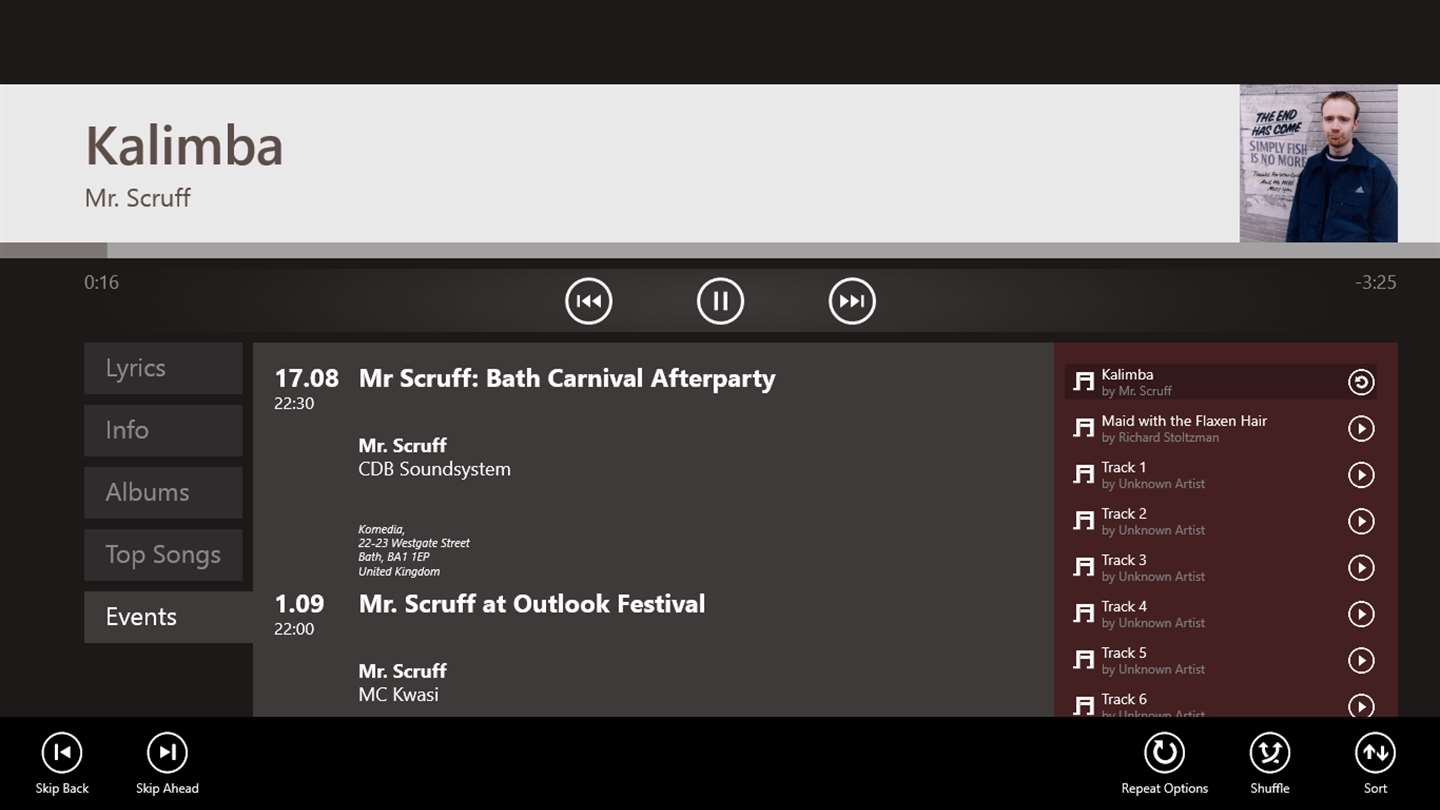Select the Track 5 title in the playlist
1440x810 pixels.
click(1124, 653)
